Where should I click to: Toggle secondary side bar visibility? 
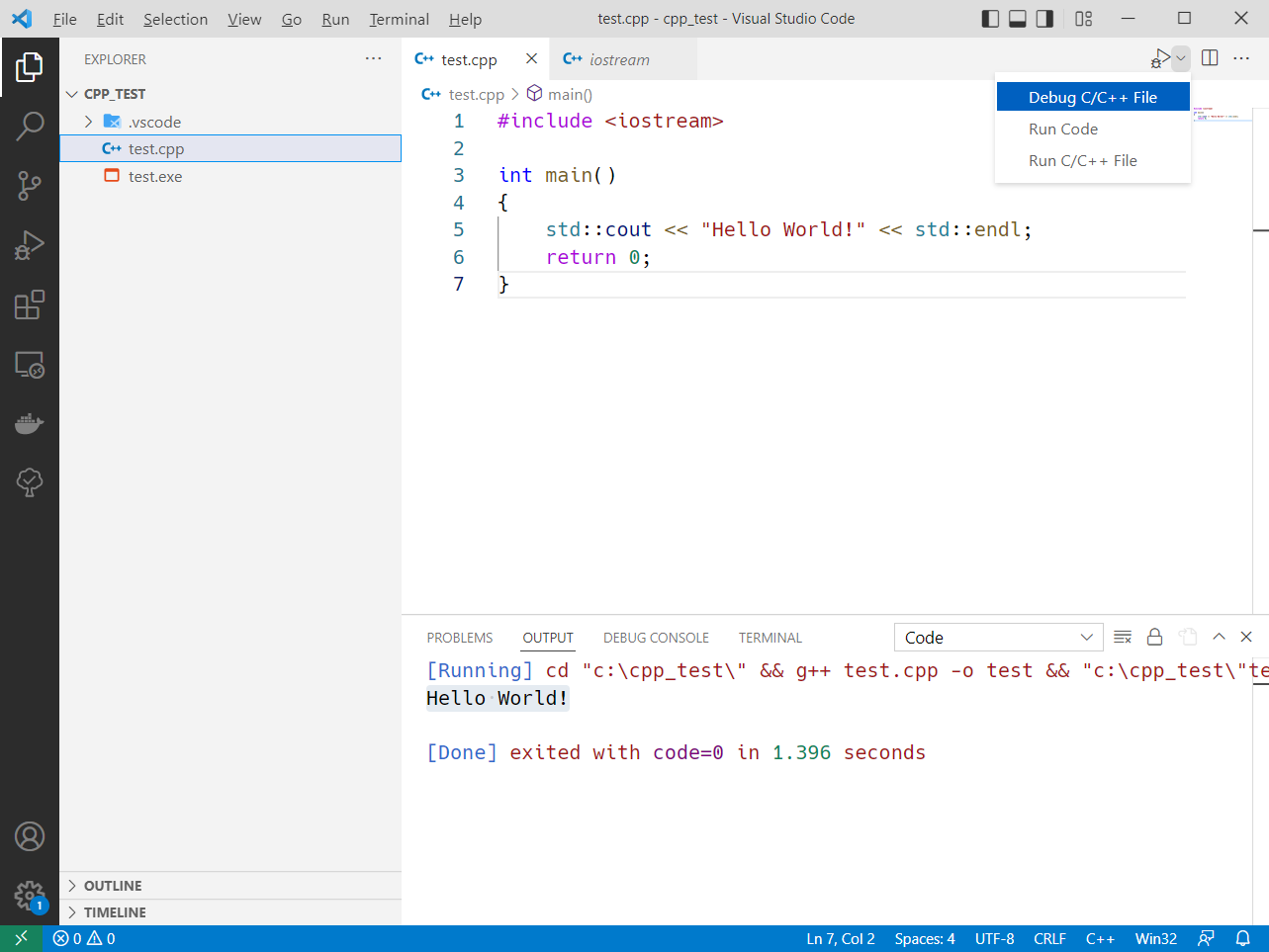click(1044, 19)
